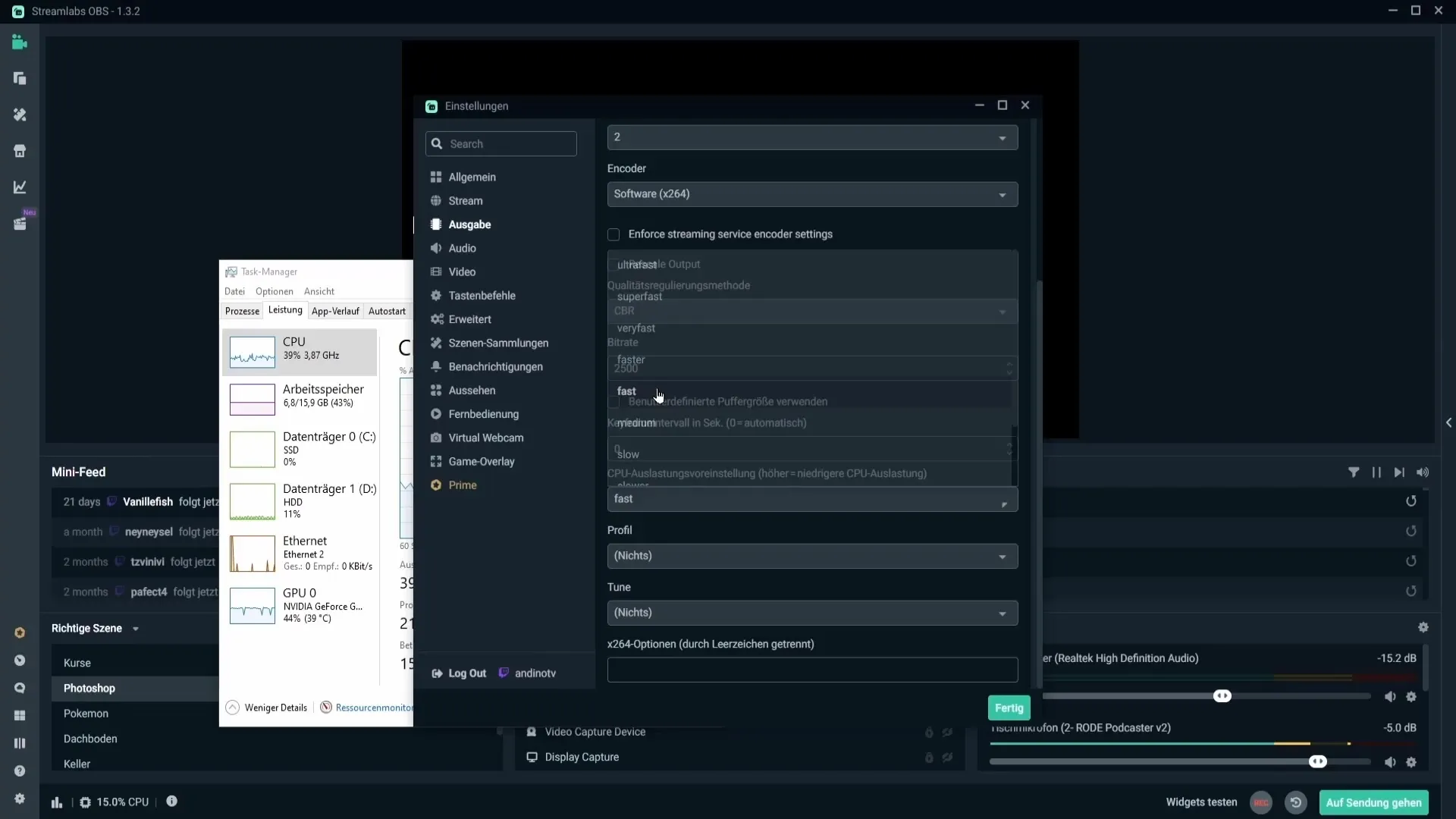The height and width of the screenshot is (819, 1456).
Task: Open the audio track dropdown showing 2
Action: (x=812, y=137)
